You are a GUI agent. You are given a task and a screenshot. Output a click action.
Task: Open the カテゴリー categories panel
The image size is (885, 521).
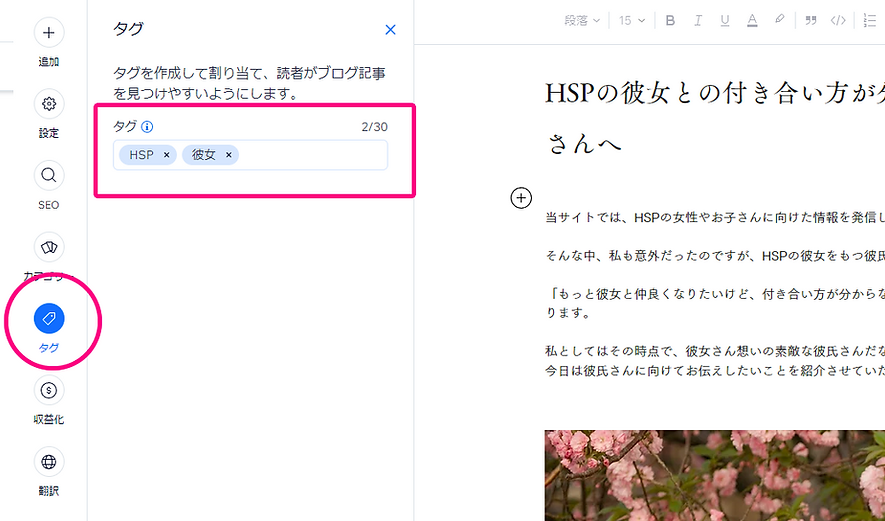(49, 247)
